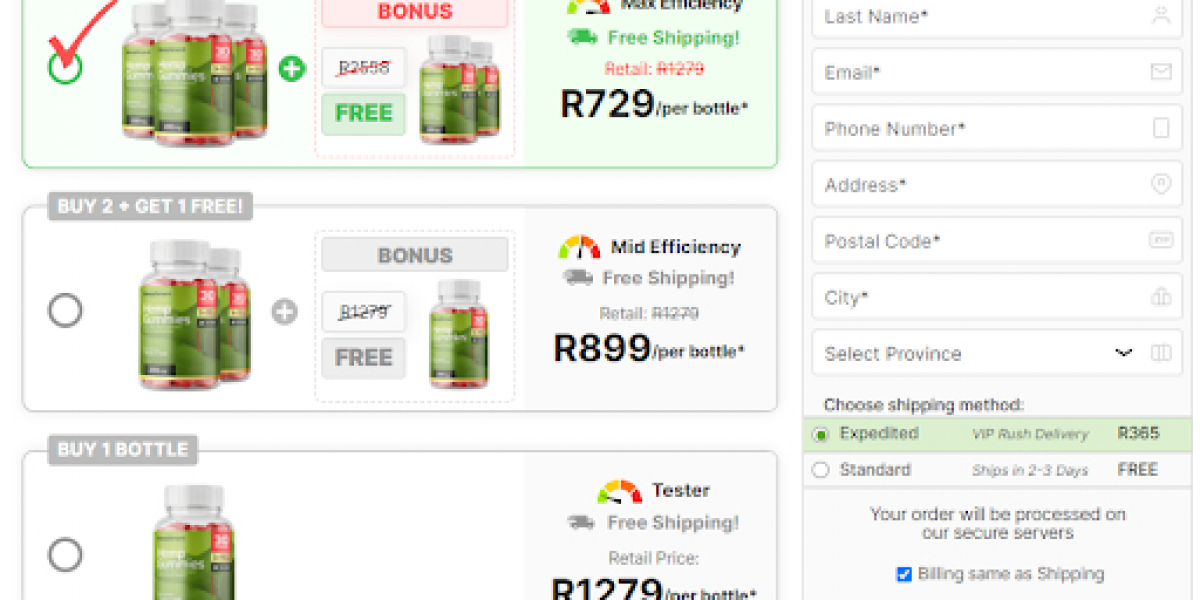Click into the Email input field

pos(980,72)
